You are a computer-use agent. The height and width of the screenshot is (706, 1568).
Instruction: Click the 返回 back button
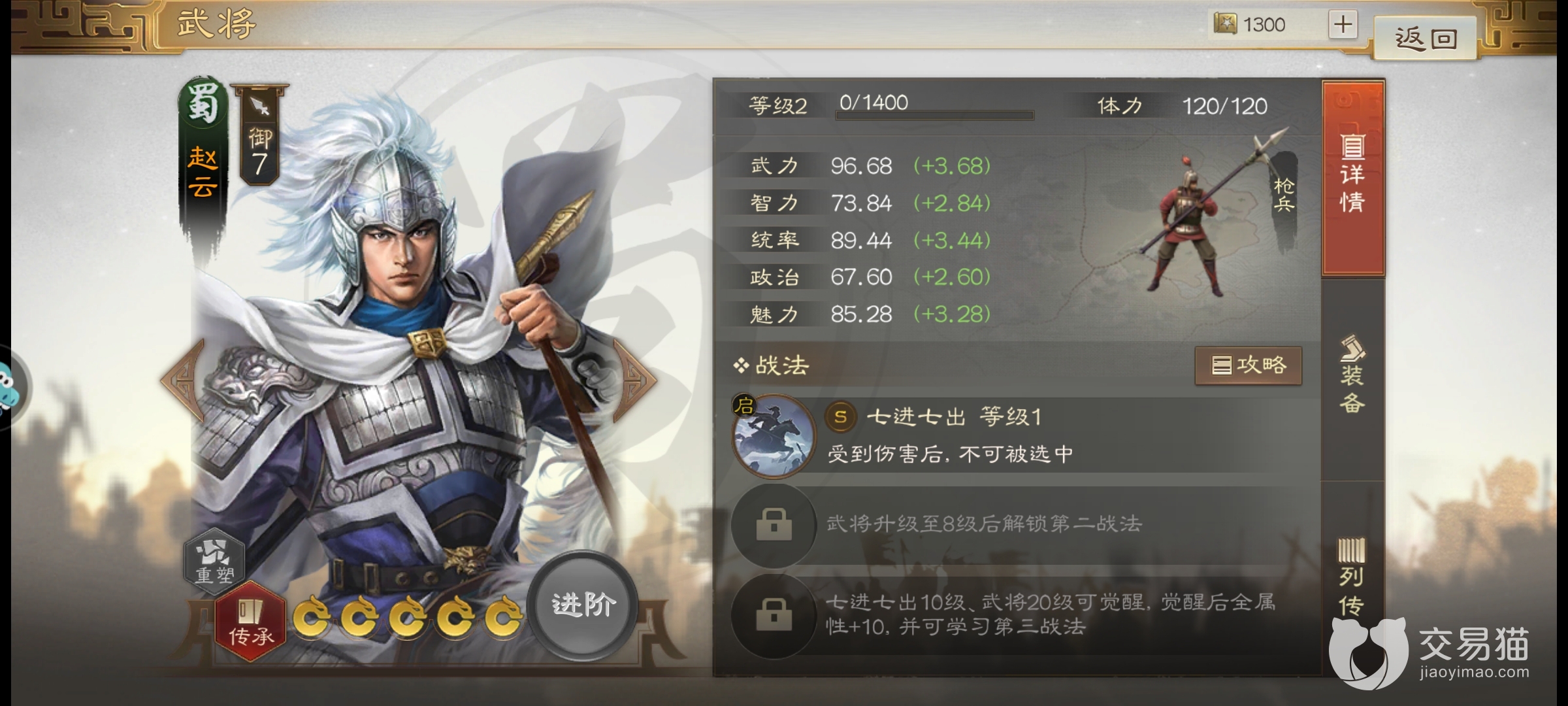[1426, 39]
